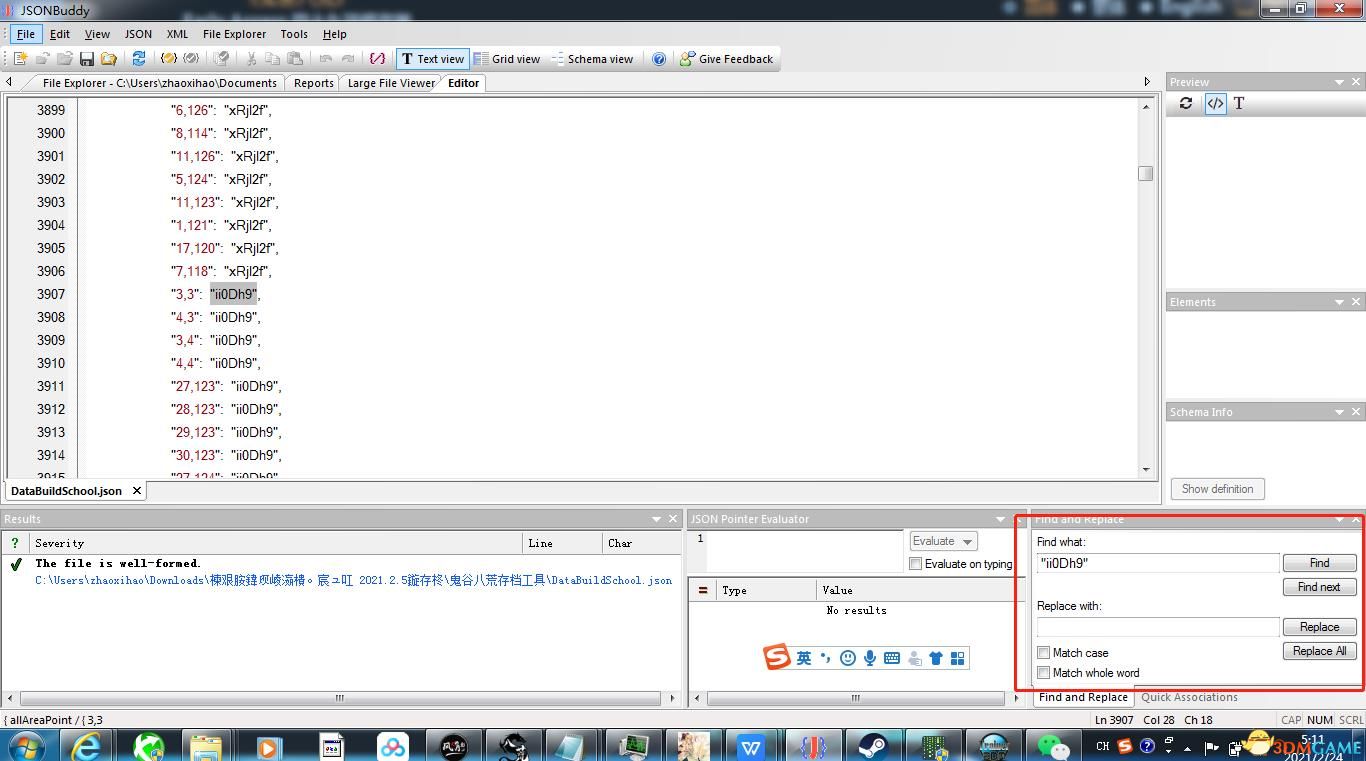Toggle the Preview panel code view icon
1366x761 pixels.
1215,103
